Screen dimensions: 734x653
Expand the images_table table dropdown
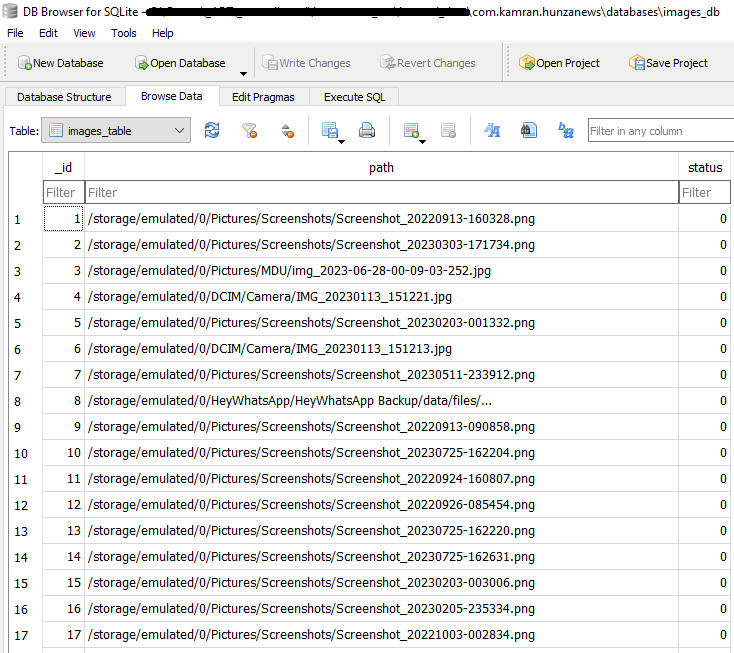(x=179, y=131)
